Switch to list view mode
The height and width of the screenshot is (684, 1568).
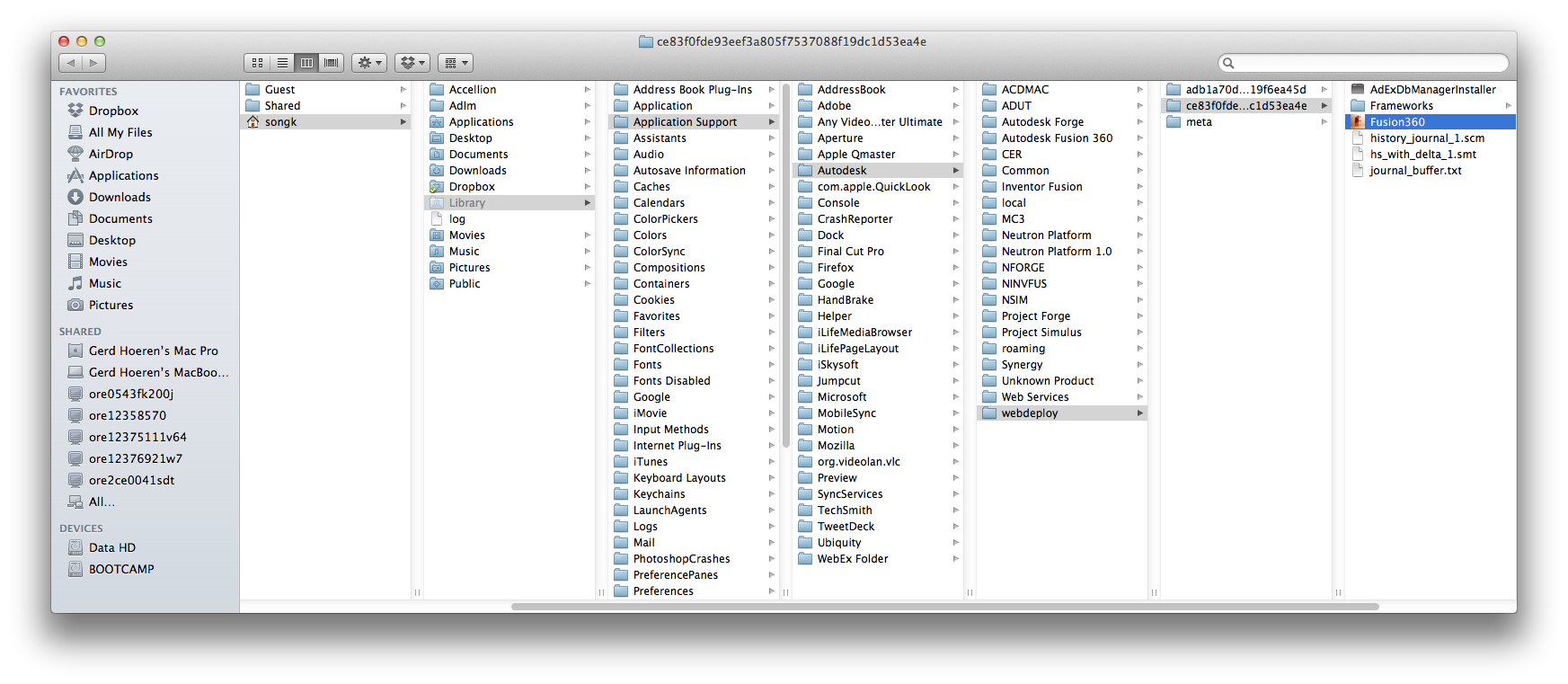pos(282,63)
